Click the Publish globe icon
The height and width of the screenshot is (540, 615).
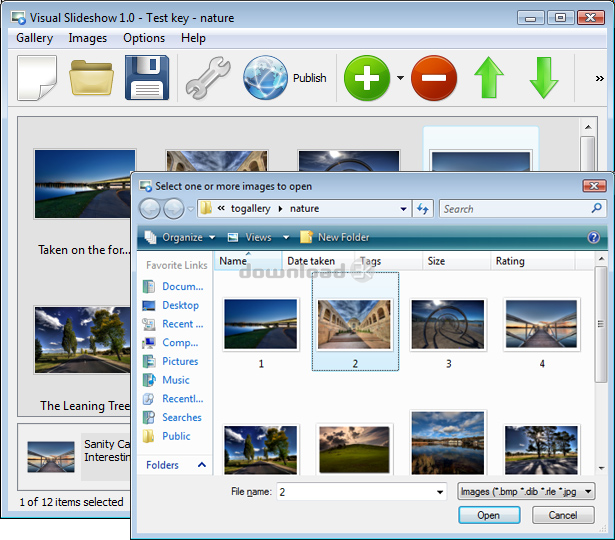265,78
